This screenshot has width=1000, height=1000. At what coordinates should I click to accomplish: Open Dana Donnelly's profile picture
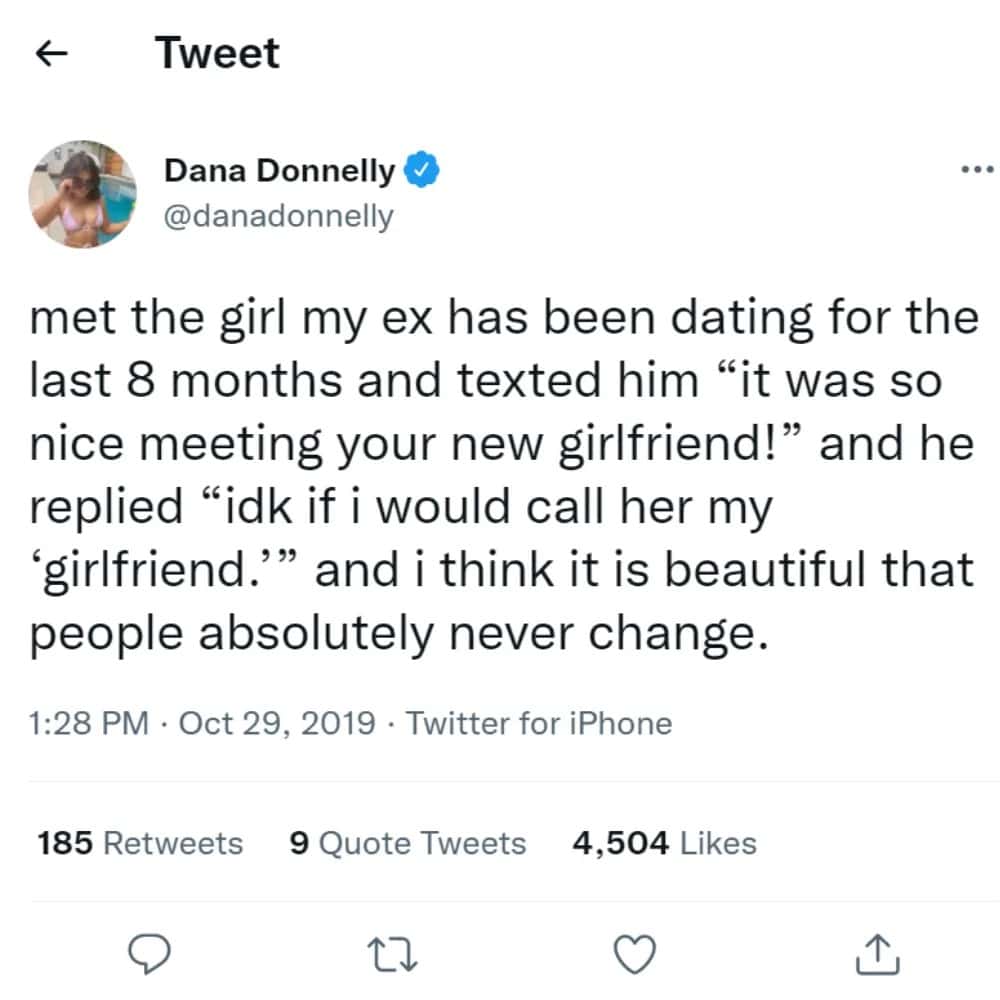pos(82,193)
